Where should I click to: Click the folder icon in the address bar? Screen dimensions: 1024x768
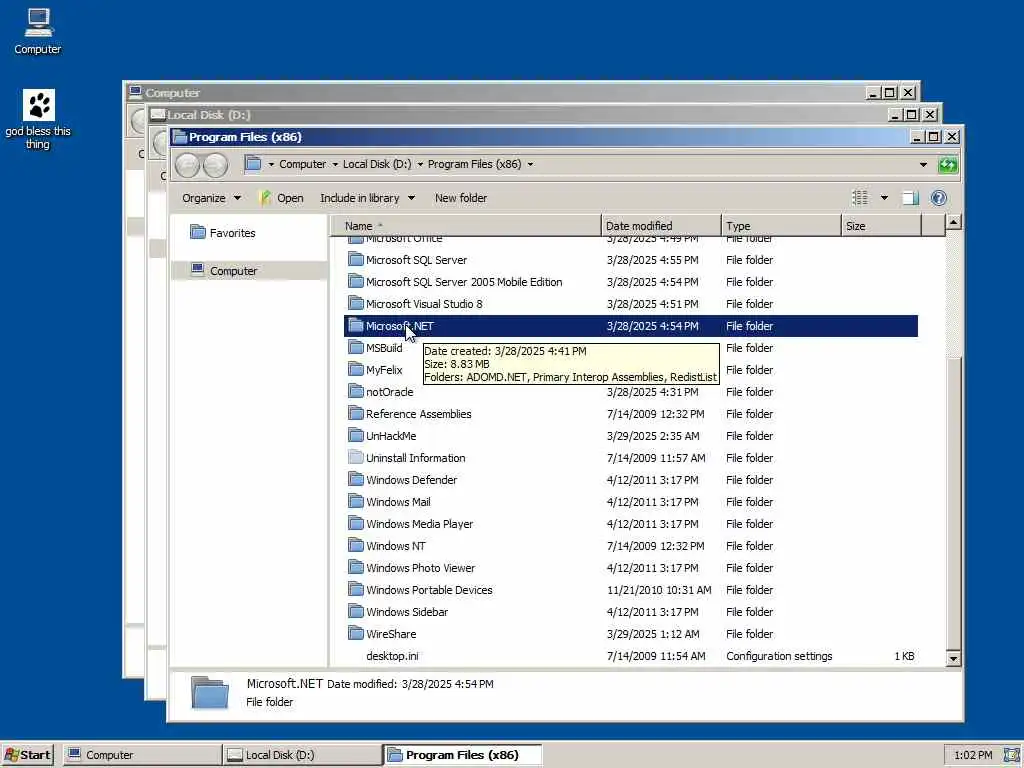(253, 164)
